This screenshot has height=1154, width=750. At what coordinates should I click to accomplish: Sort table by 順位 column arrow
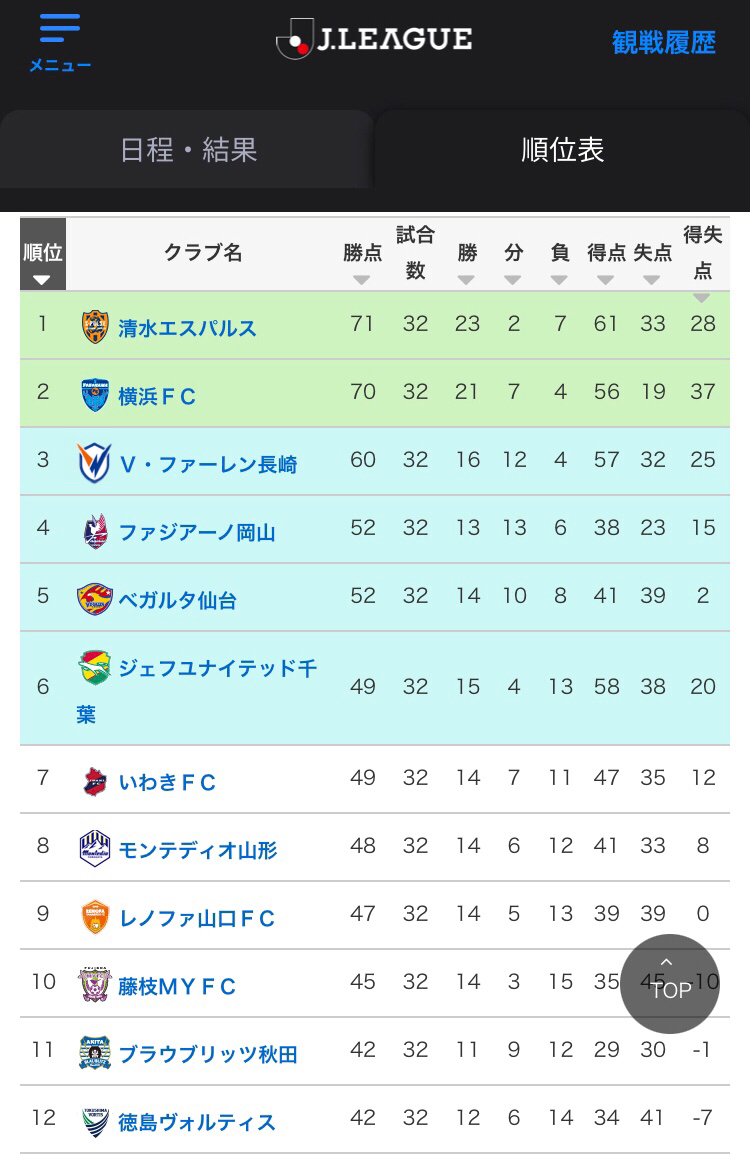tap(42, 280)
